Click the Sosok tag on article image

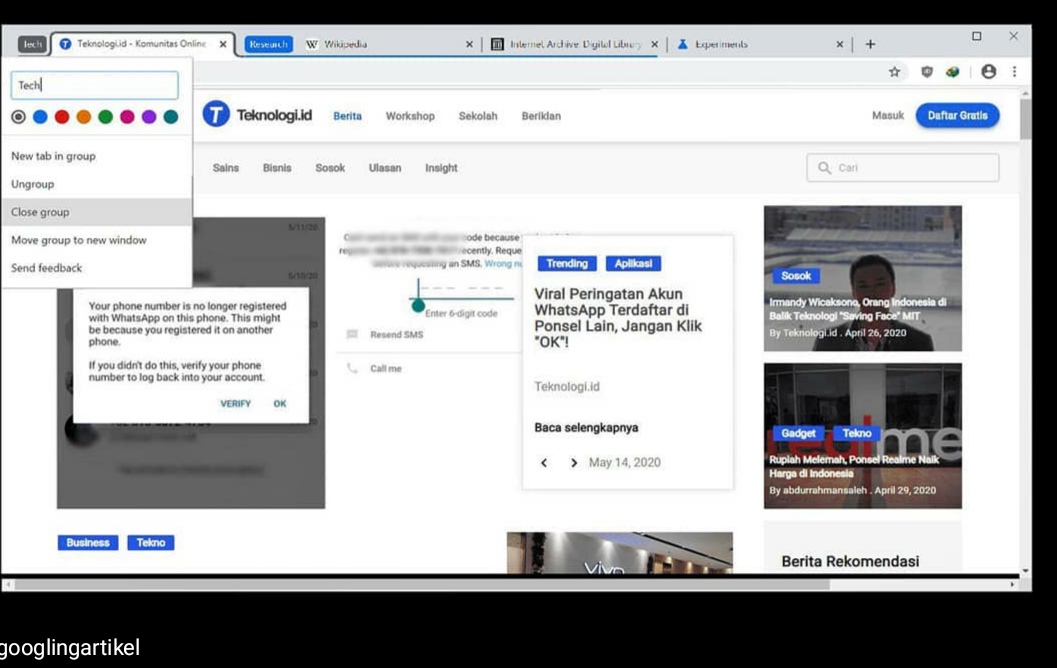click(x=796, y=276)
